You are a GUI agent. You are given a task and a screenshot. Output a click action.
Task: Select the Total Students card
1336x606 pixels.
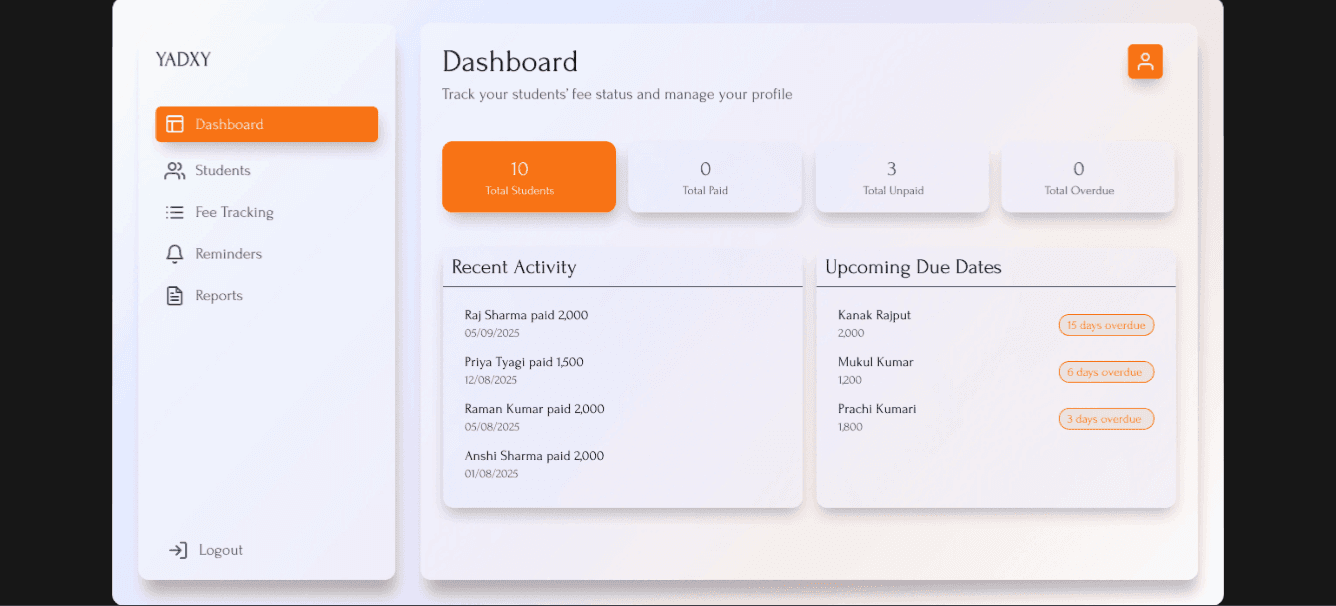pyautogui.click(x=528, y=177)
